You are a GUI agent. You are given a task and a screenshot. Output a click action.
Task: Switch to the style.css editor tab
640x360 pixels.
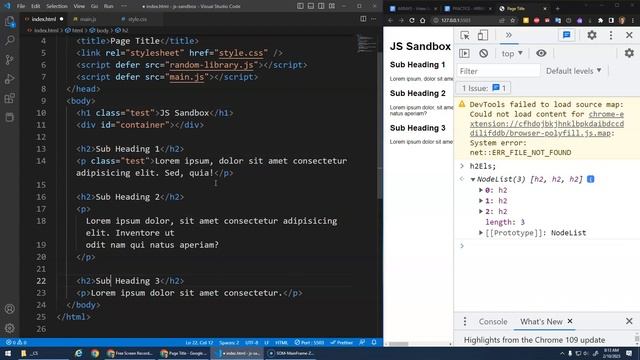tap(138, 19)
